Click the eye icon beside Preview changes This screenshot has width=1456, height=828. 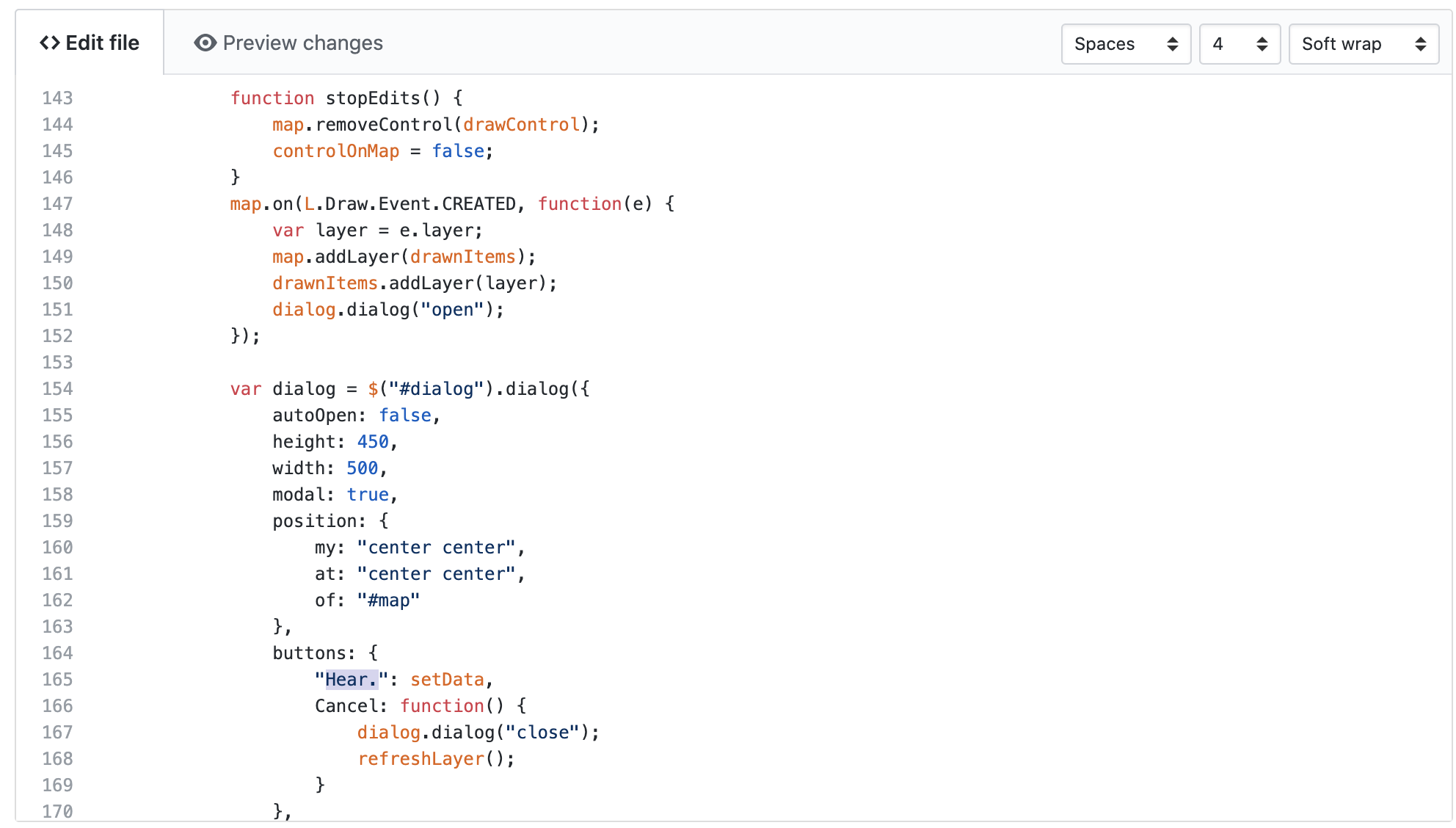[205, 43]
